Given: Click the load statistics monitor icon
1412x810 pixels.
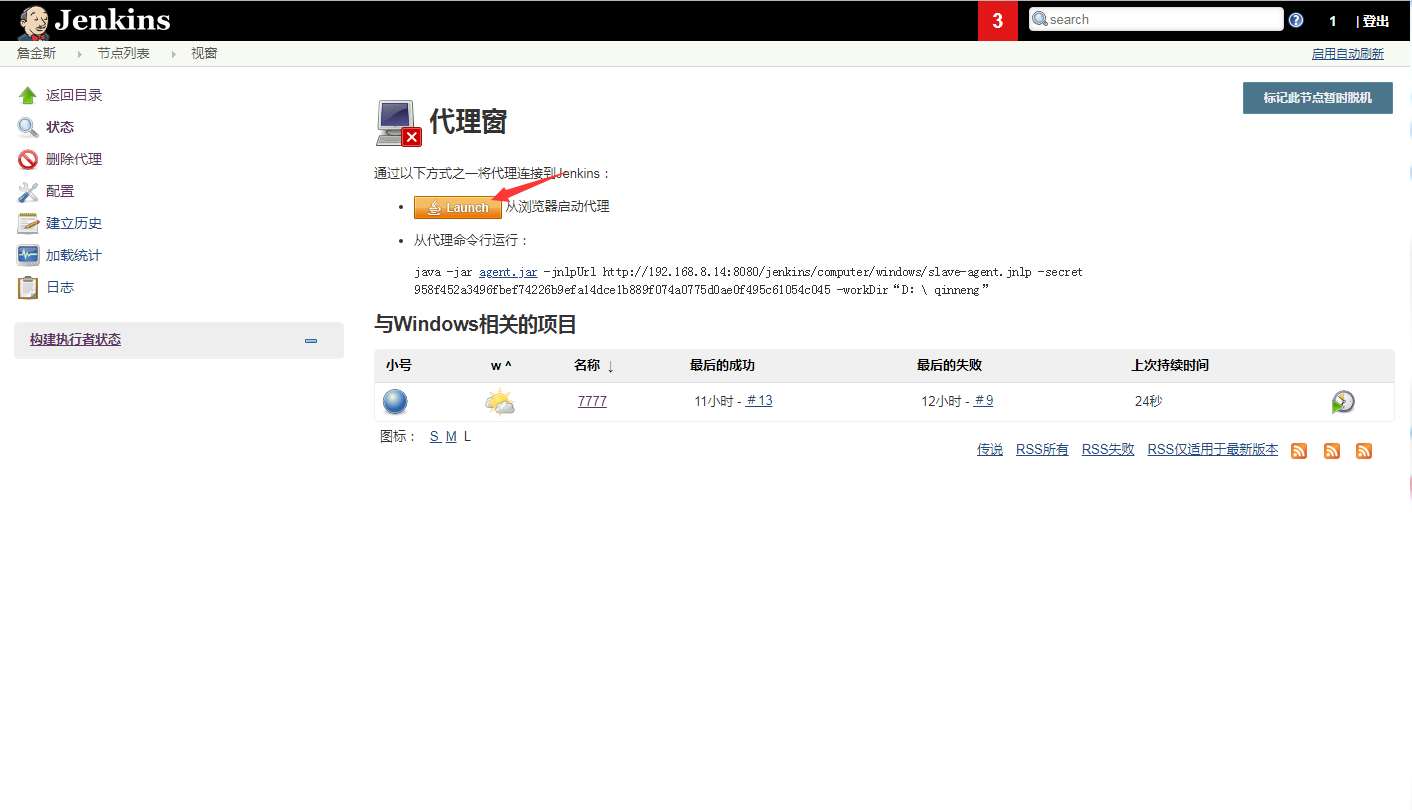Looking at the screenshot, I should pos(28,256).
